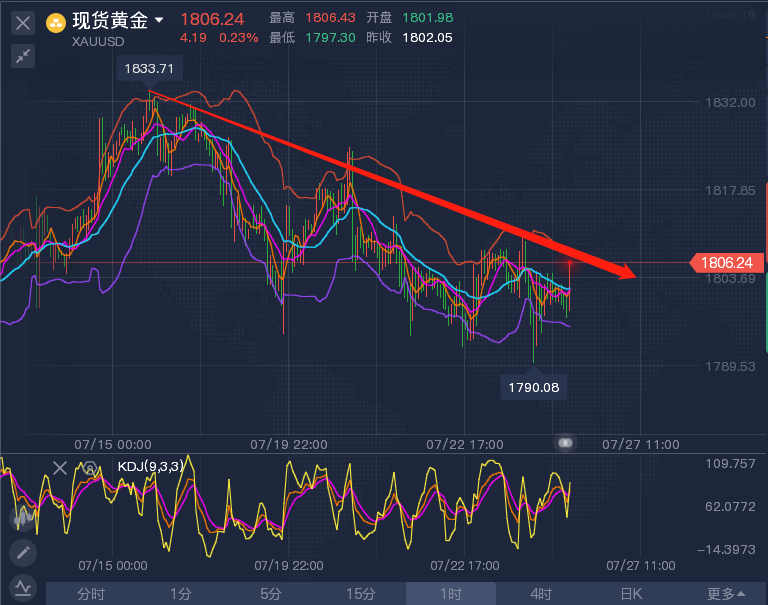The width and height of the screenshot is (768, 605).
Task: Select the 1分 timeframe
Action: [x=181, y=594]
